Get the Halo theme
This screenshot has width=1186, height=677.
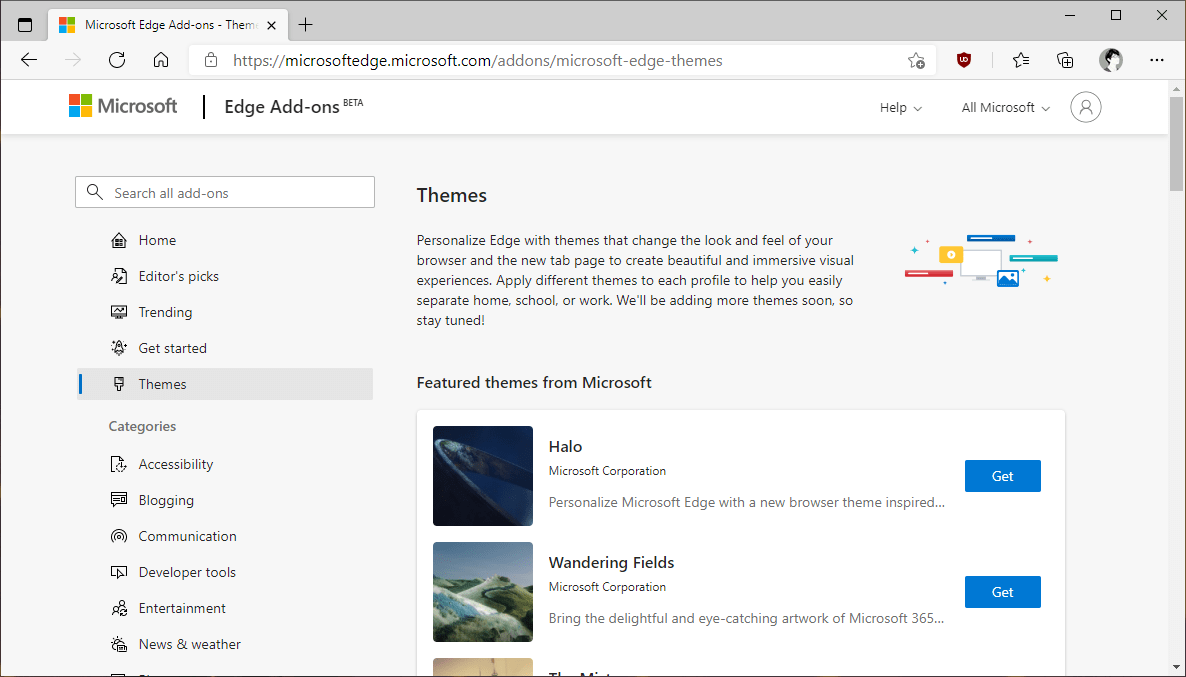point(1002,475)
